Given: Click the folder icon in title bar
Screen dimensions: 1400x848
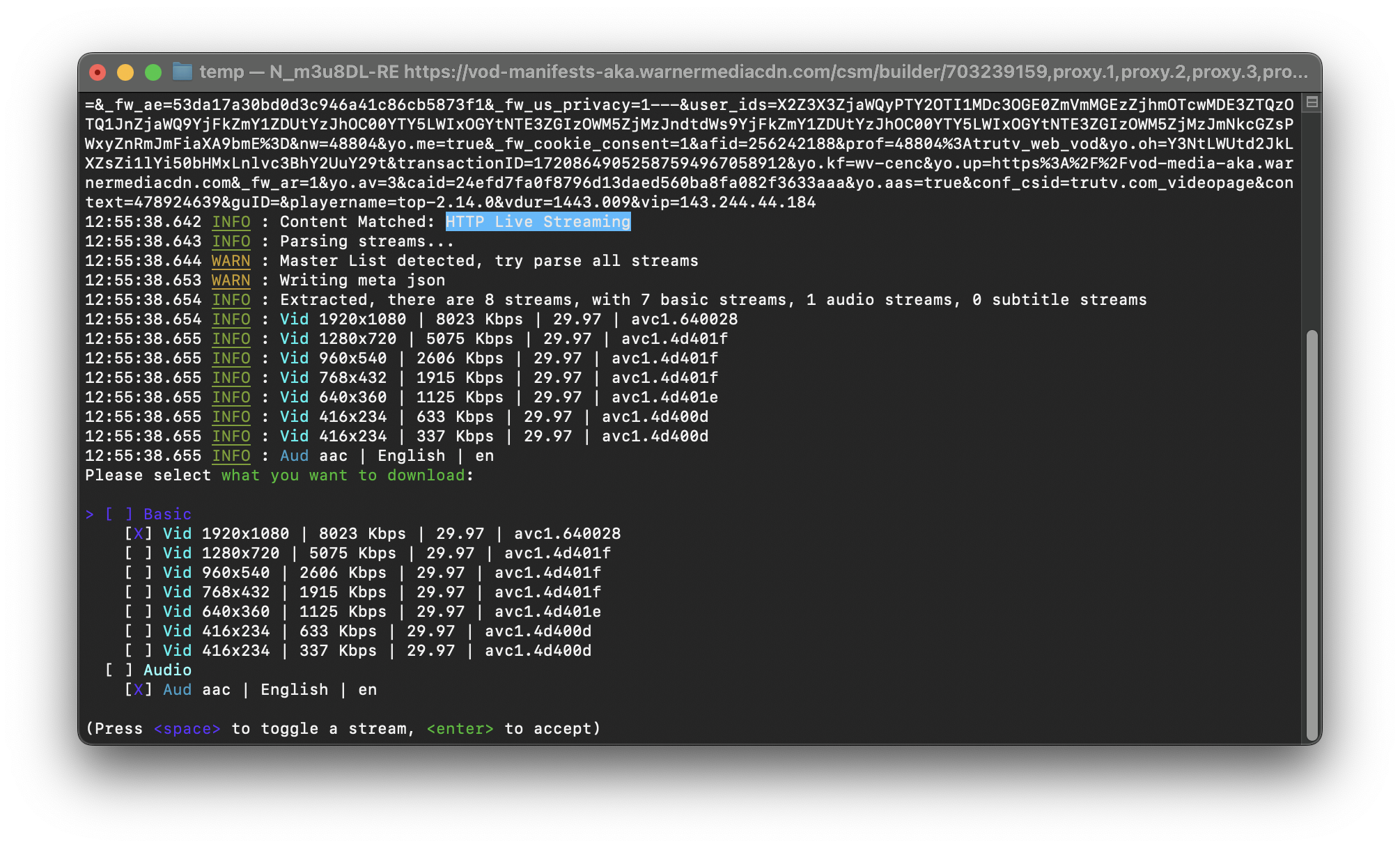Looking at the screenshot, I should (x=182, y=72).
